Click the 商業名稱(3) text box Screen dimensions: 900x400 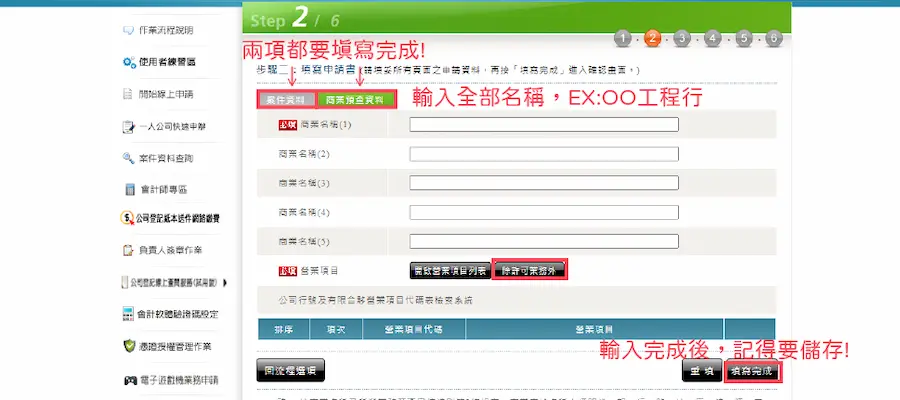click(544, 183)
